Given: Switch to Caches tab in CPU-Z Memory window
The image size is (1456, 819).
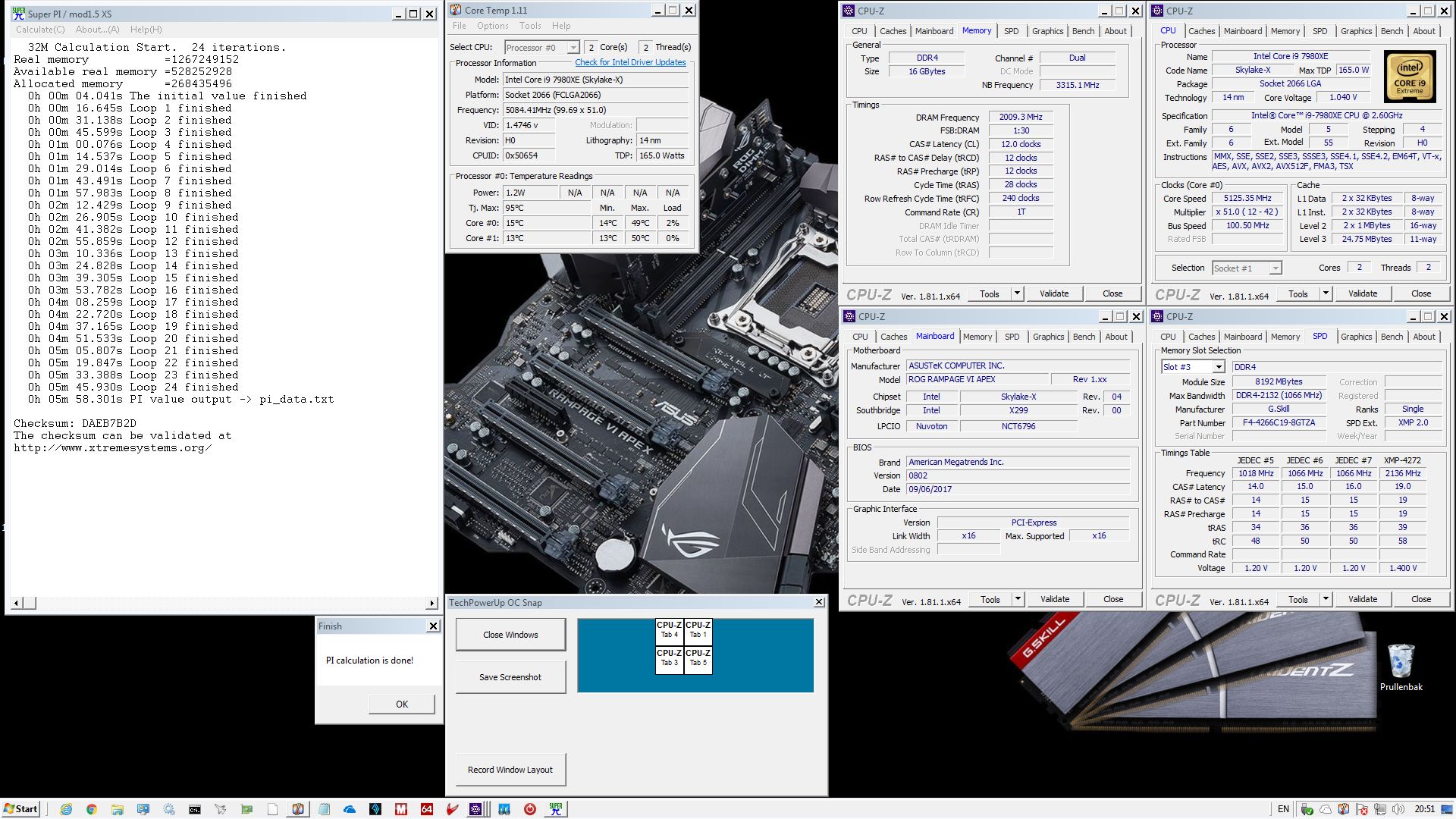Looking at the screenshot, I should (x=893, y=31).
